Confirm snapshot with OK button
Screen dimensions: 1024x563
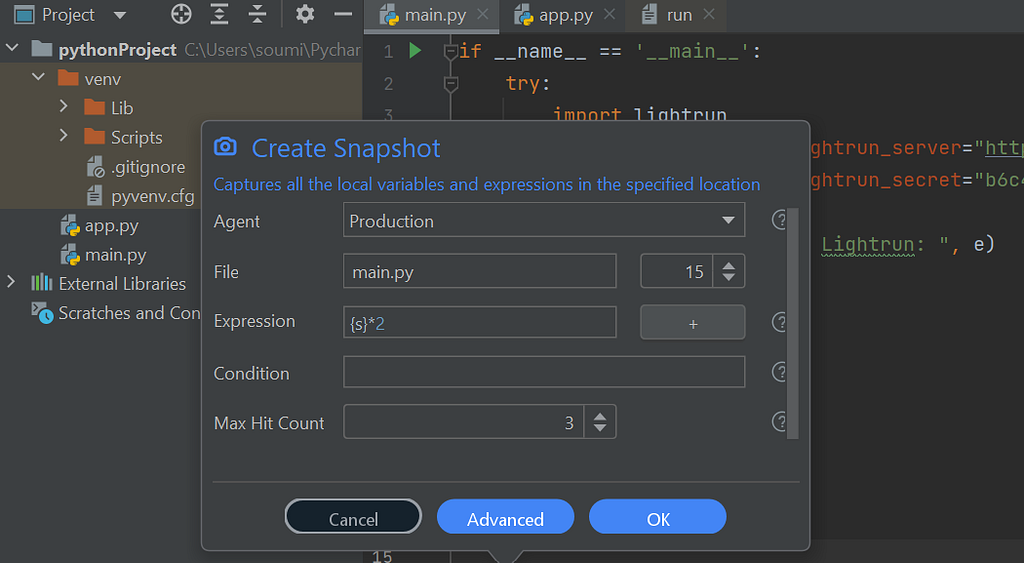658,517
